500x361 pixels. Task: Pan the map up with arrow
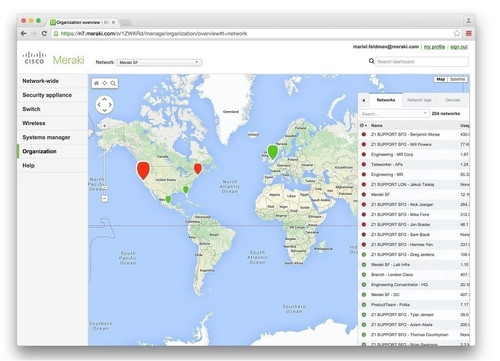[x=105, y=99]
